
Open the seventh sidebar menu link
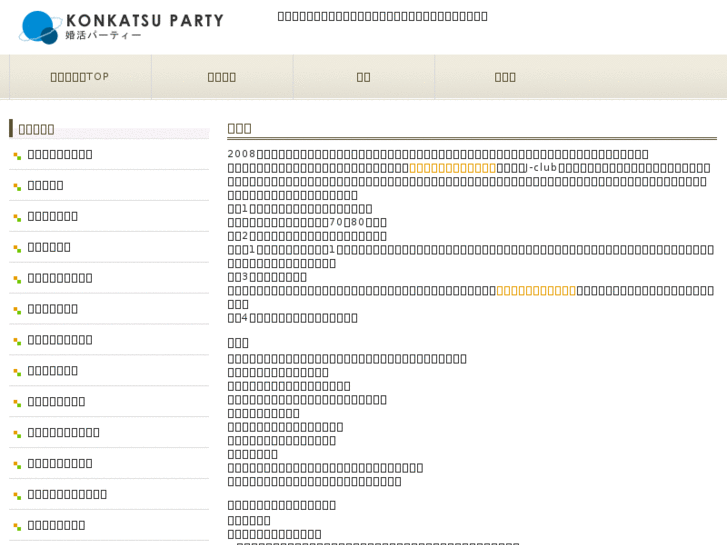[60, 340]
